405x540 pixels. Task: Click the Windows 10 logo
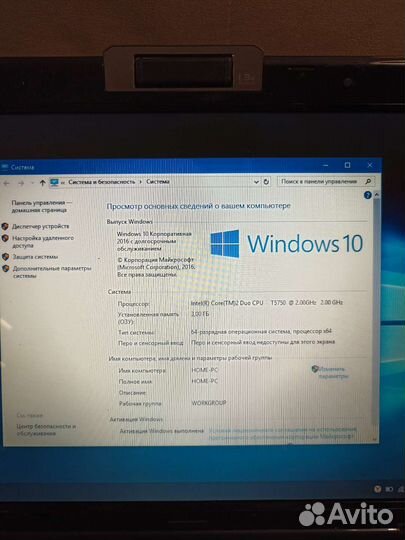click(287, 244)
